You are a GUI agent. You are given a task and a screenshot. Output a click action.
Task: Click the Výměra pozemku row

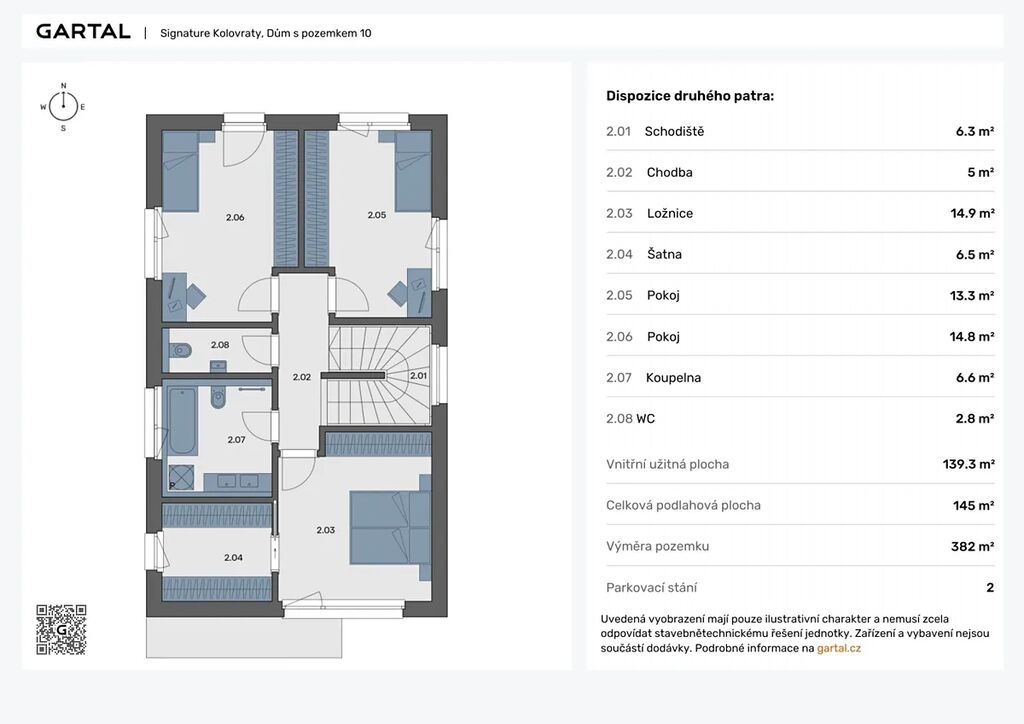[x=799, y=546]
